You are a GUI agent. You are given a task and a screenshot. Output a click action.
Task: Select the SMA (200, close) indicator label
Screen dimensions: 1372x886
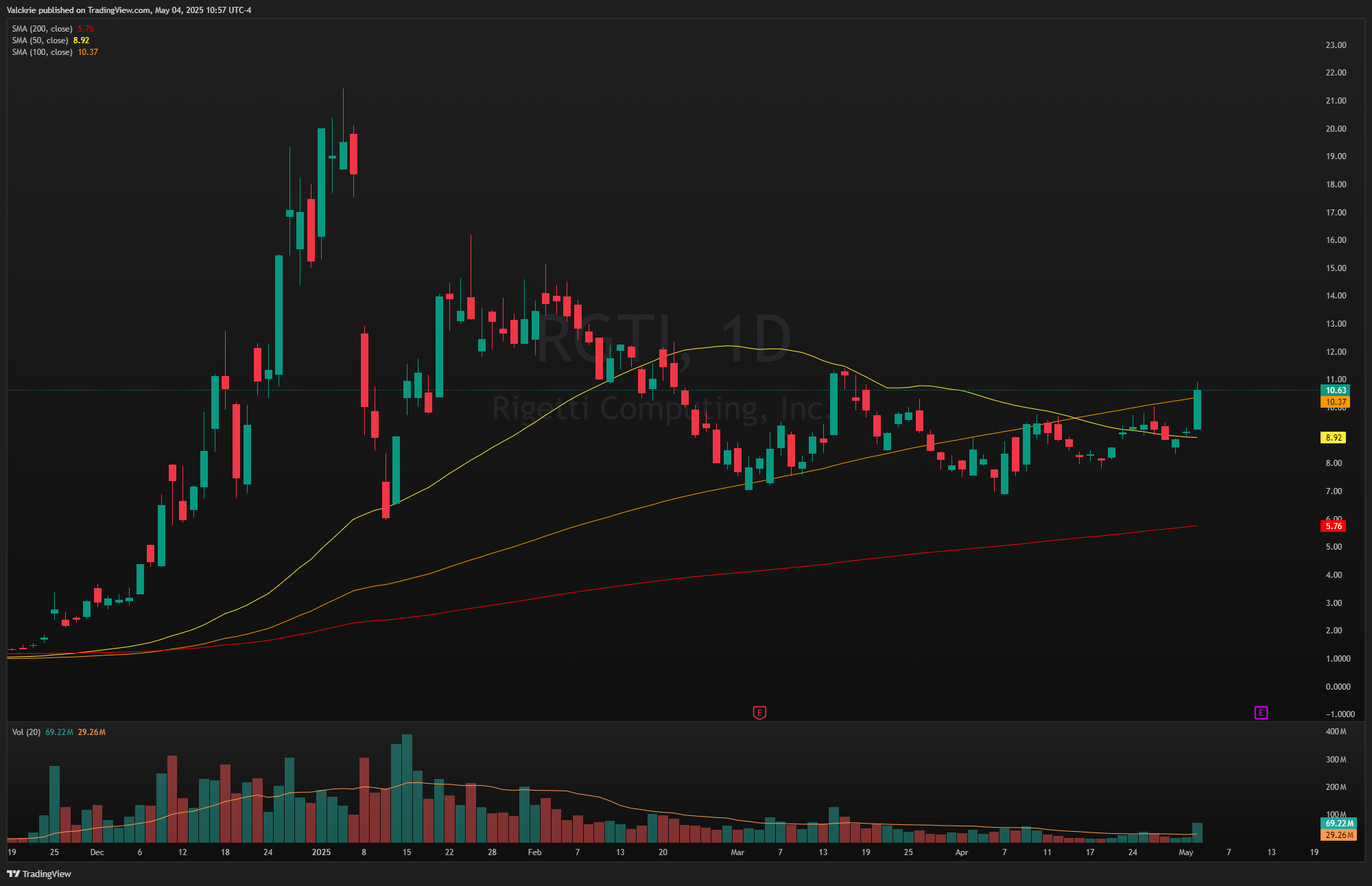42,29
